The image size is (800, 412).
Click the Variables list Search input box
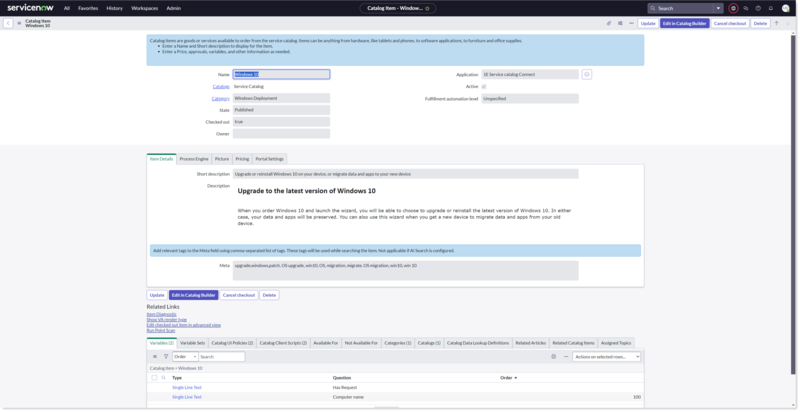coord(221,356)
